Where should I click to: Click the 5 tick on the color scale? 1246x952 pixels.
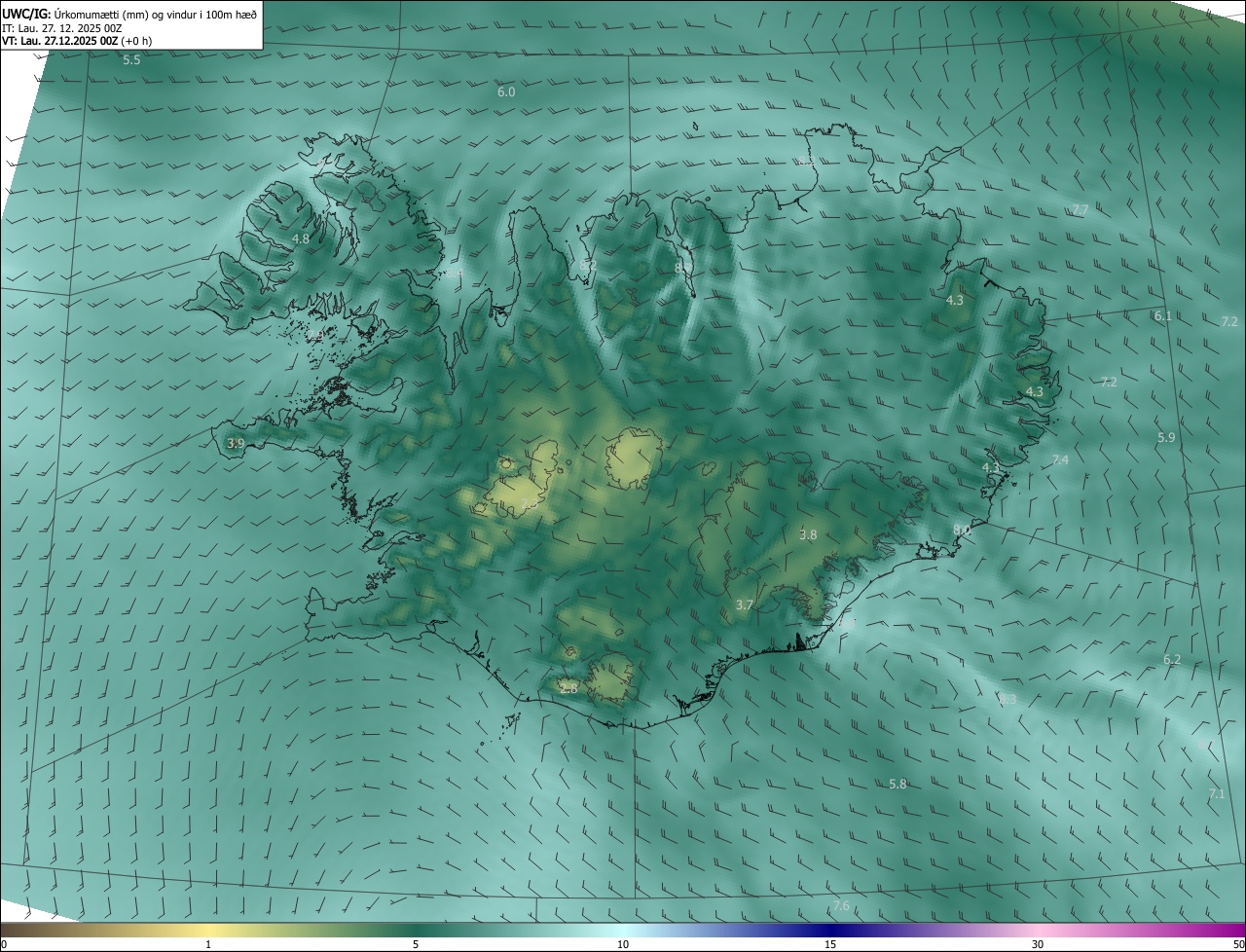click(x=416, y=944)
